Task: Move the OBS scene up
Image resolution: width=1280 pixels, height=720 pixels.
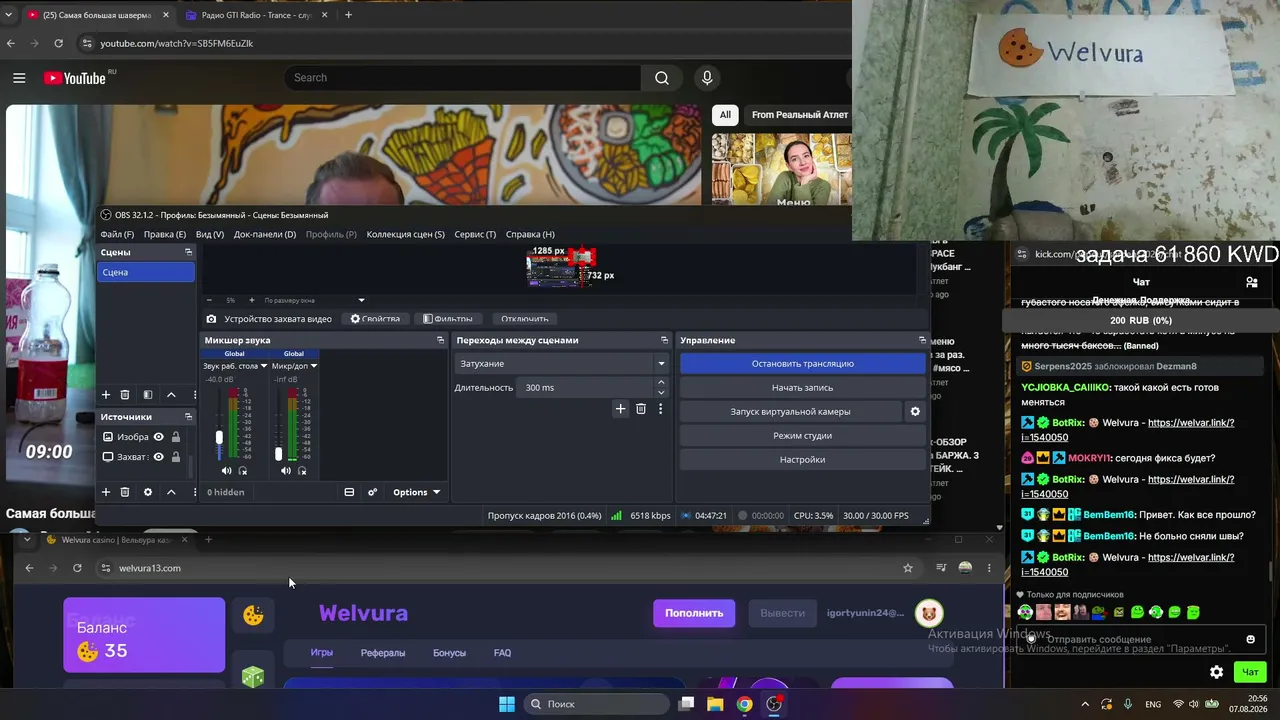Action: (x=171, y=395)
